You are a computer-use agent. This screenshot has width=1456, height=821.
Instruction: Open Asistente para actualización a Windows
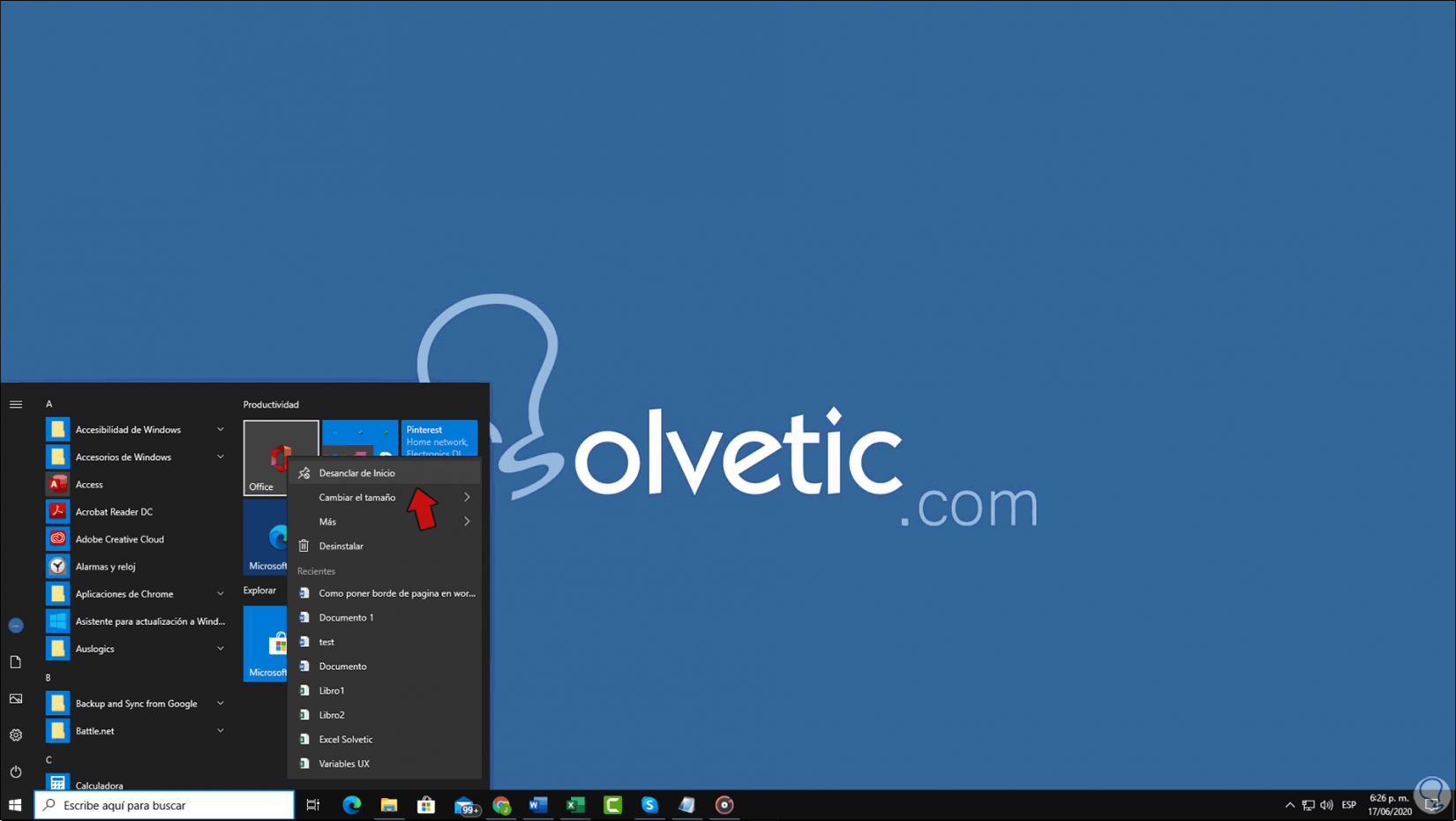pyautogui.click(x=137, y=621)
